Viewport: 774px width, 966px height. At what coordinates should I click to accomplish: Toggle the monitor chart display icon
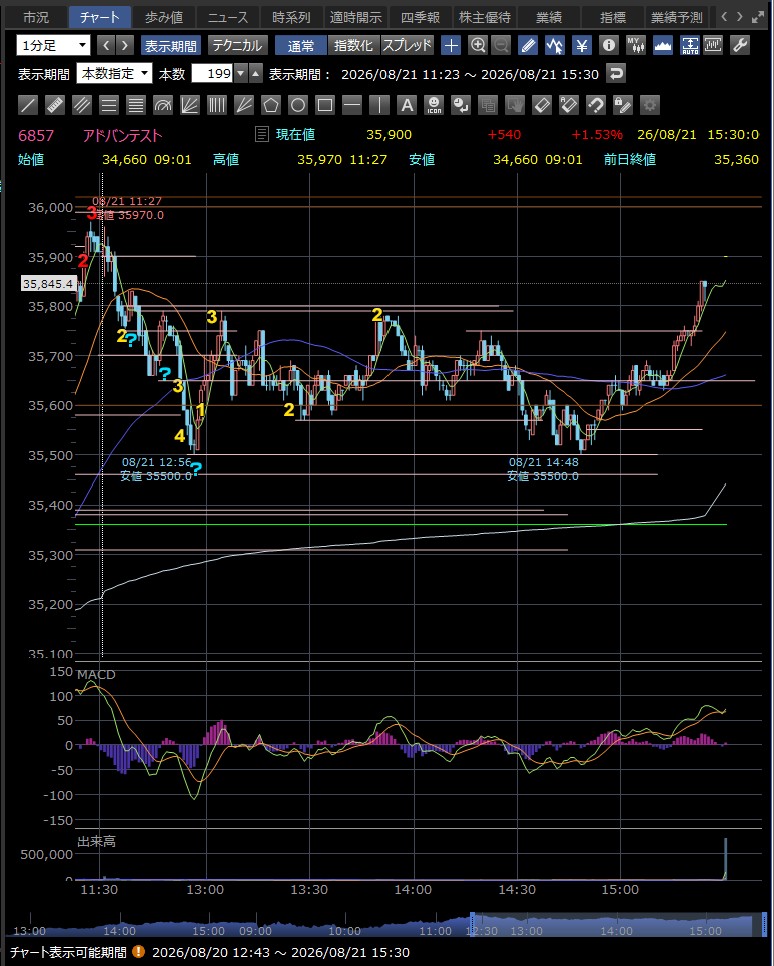tap(713, 46)
